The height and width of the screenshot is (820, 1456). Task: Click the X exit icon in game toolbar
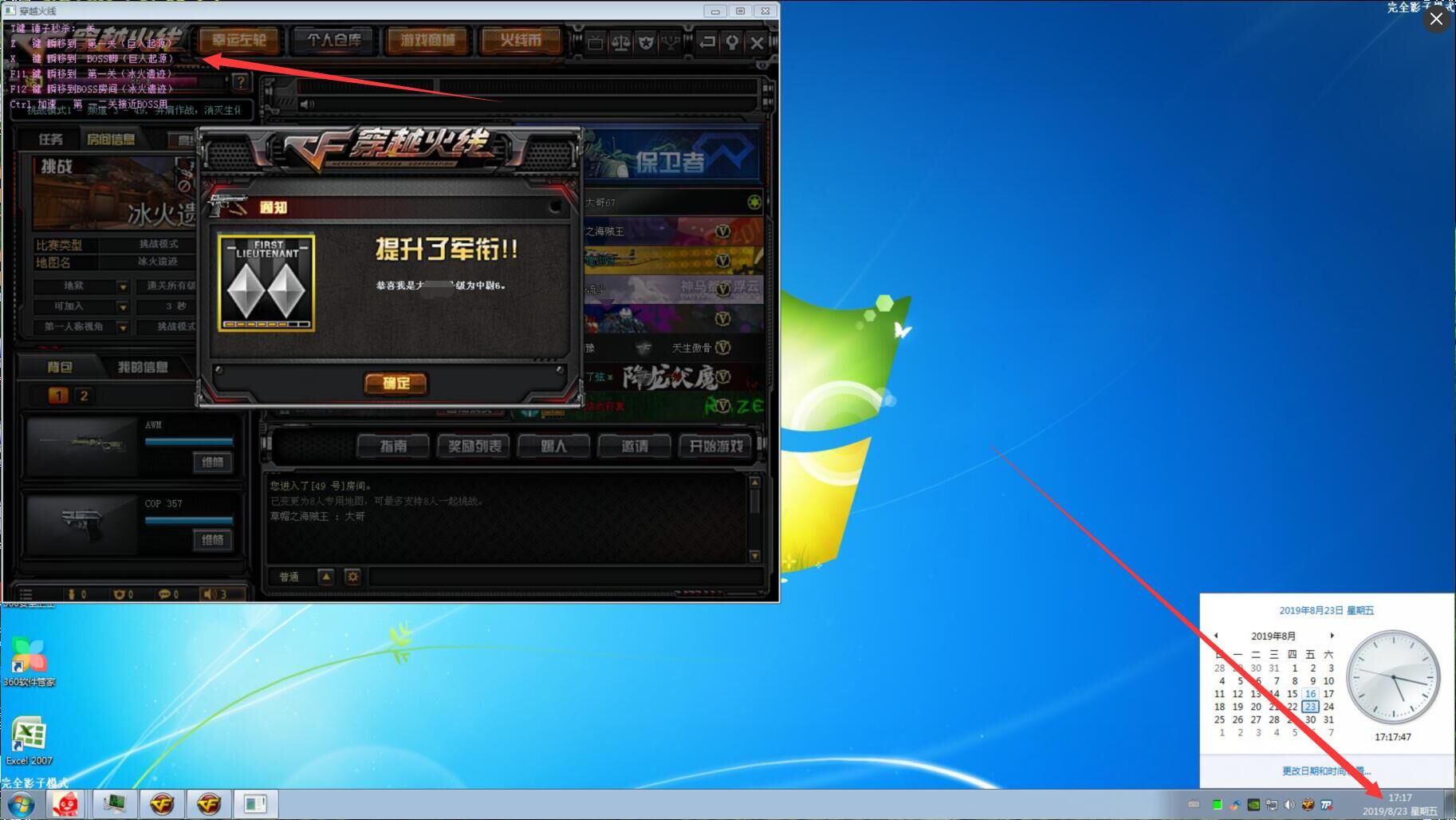pos(757,42)
